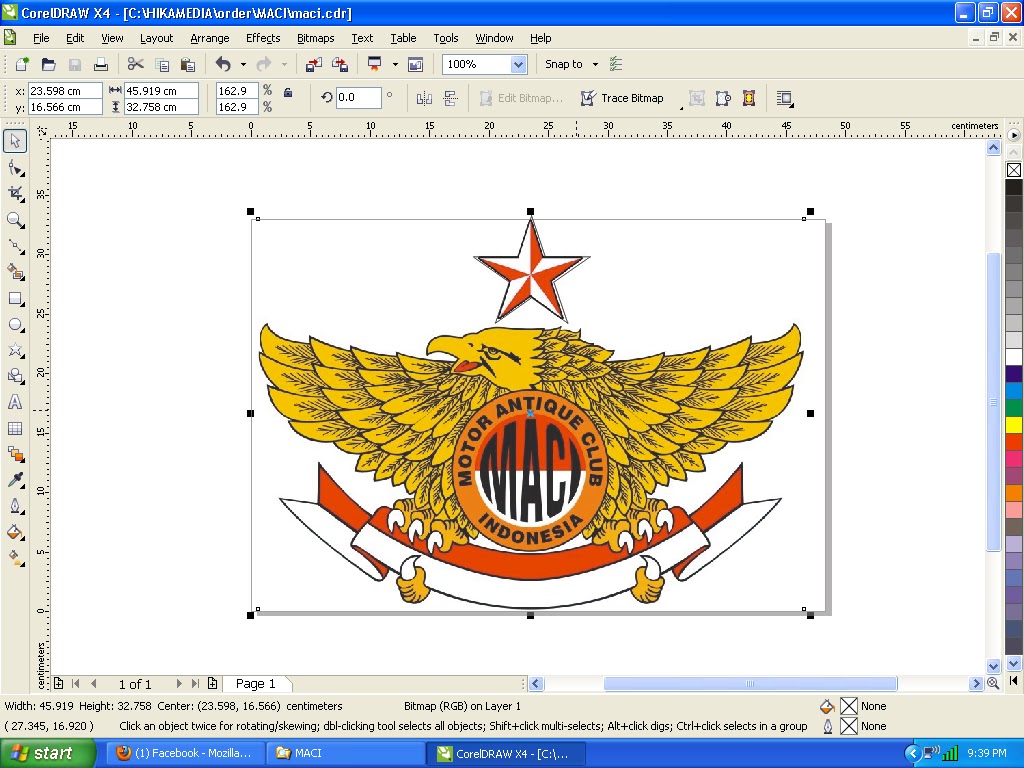Open the Welcome screen icon

coord(415,64)
